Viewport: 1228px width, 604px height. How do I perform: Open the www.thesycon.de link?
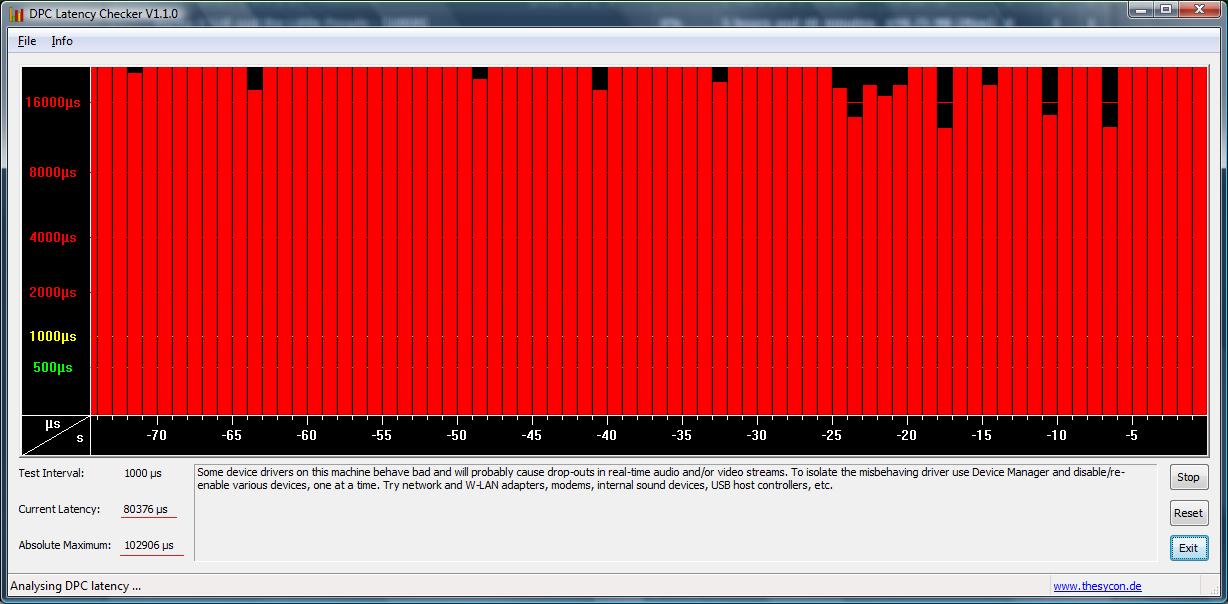pyautogui.click(x=1097, y=586)
